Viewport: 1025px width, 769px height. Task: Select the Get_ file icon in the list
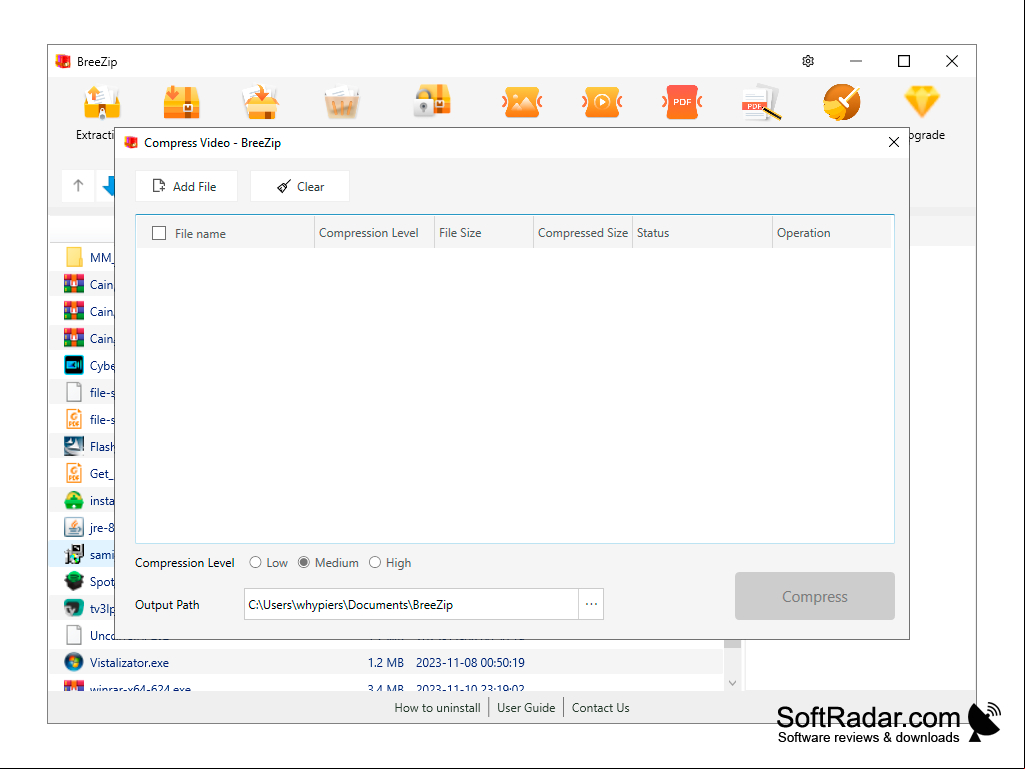(x=74, y=473)
